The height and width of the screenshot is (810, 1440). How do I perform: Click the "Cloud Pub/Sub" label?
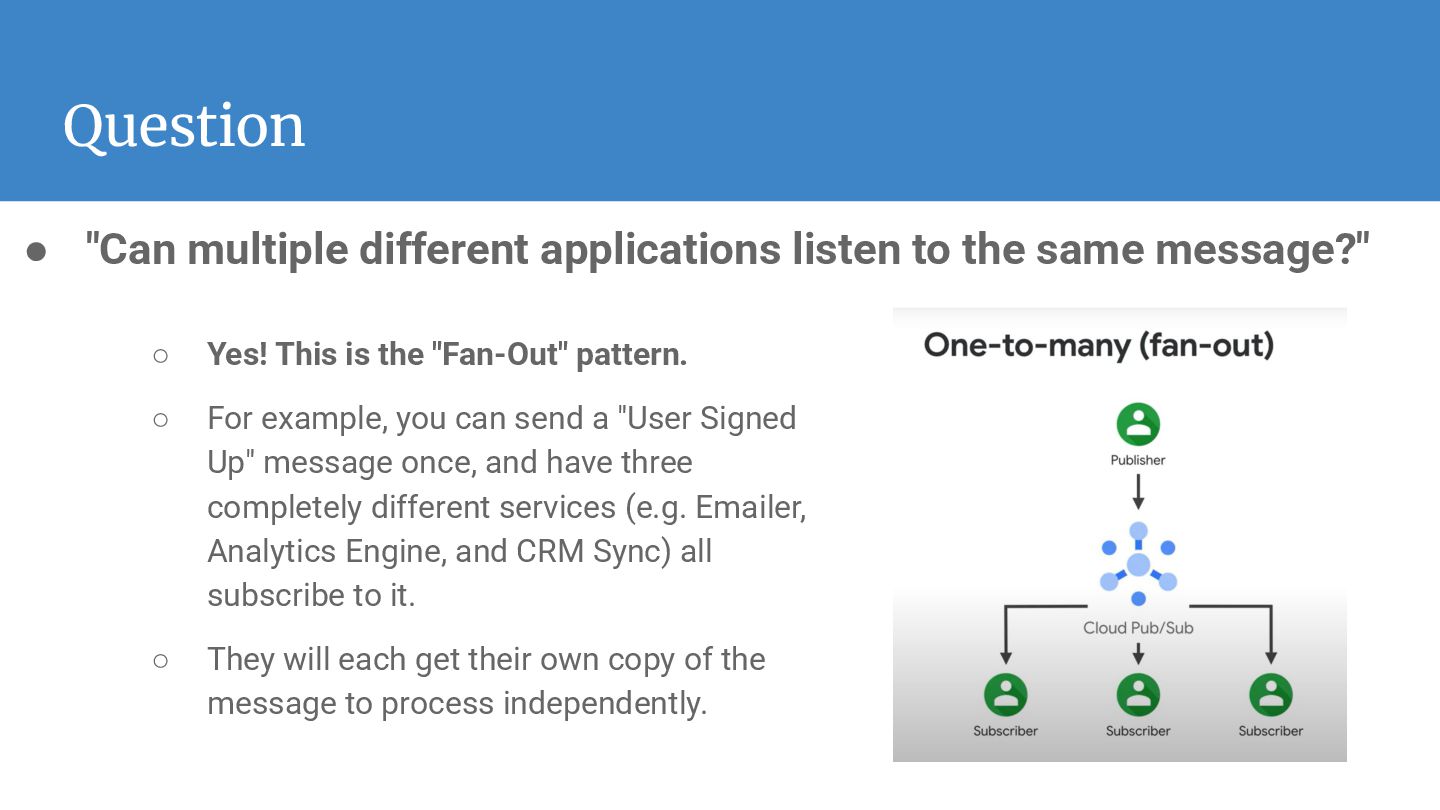pyautogui.click(x=1138, y=628)
